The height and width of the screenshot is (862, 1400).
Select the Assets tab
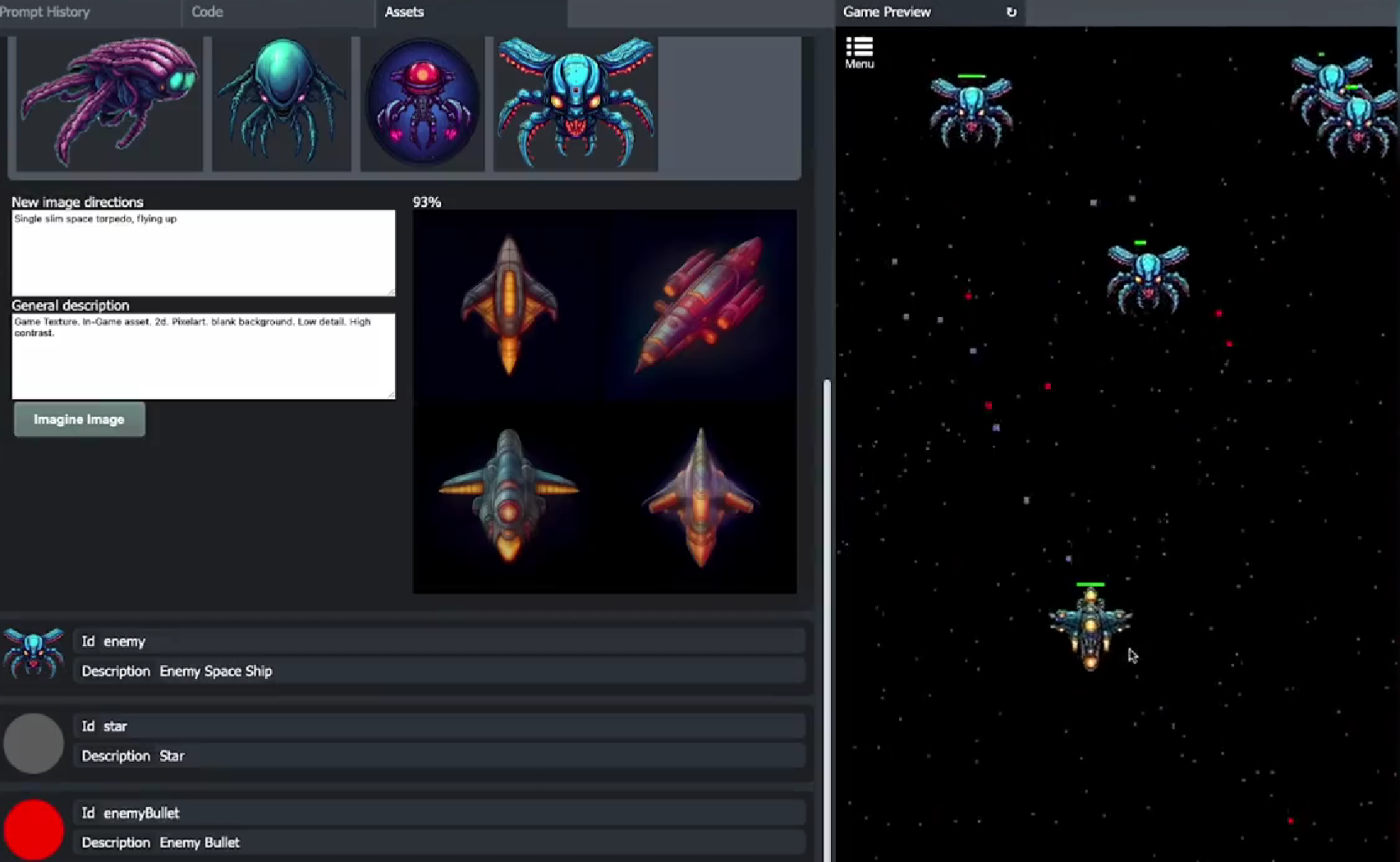point(404,12)
